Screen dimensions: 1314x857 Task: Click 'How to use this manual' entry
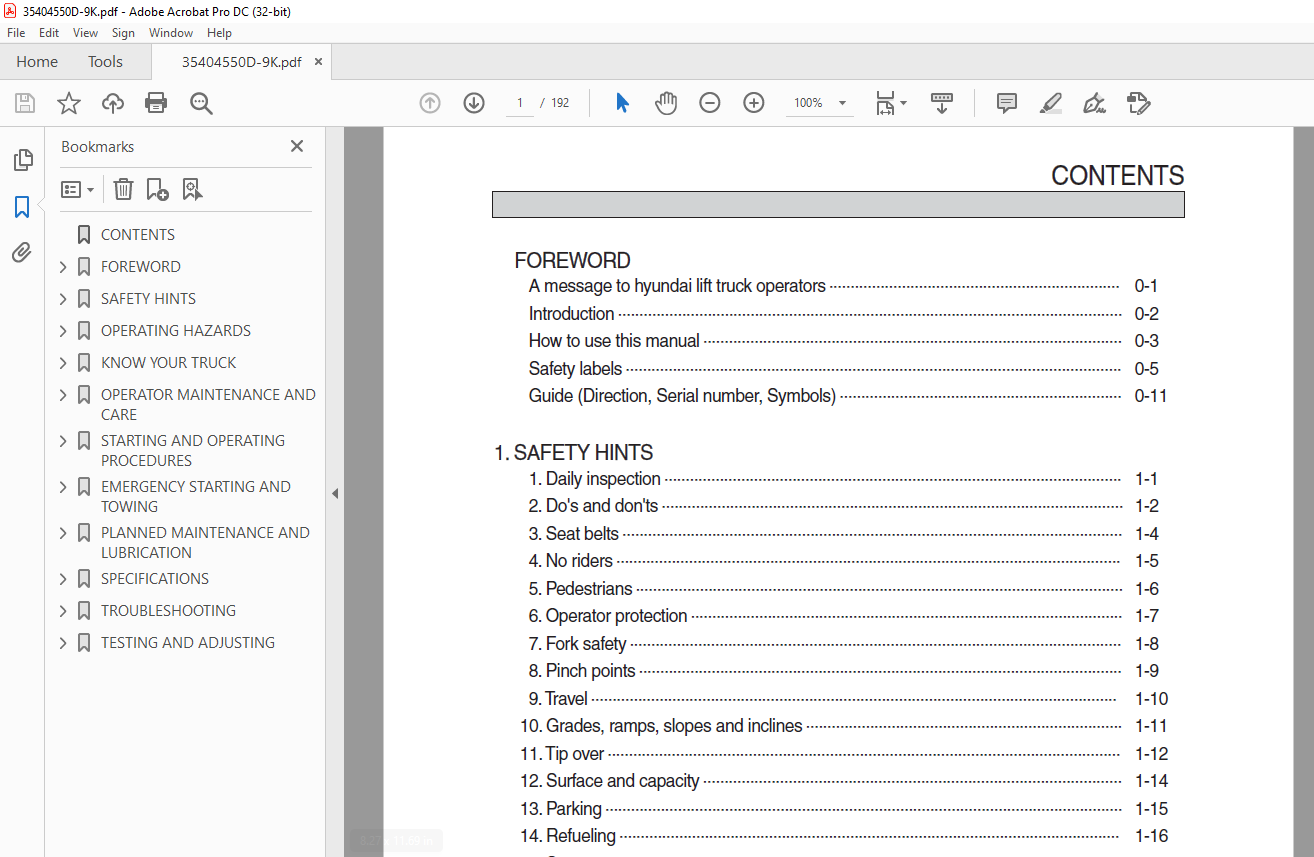pos(614,341)
